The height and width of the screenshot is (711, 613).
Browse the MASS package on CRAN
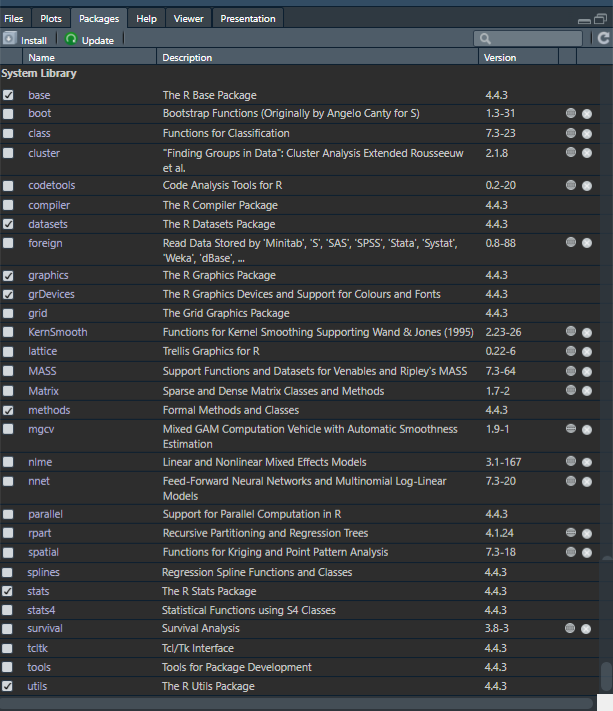coord(571,372)
